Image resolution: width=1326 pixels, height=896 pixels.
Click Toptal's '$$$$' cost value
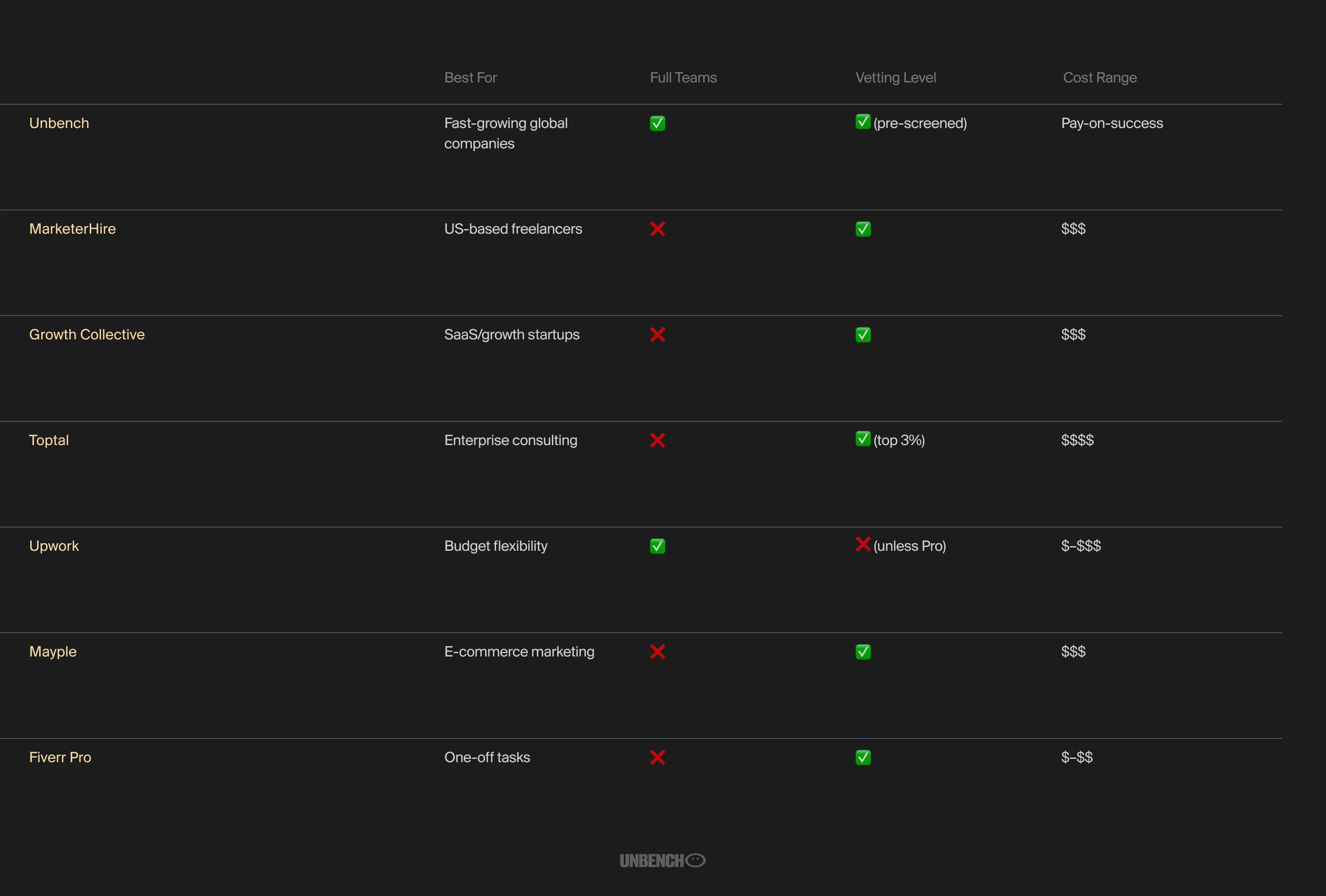pos(1077,440)
